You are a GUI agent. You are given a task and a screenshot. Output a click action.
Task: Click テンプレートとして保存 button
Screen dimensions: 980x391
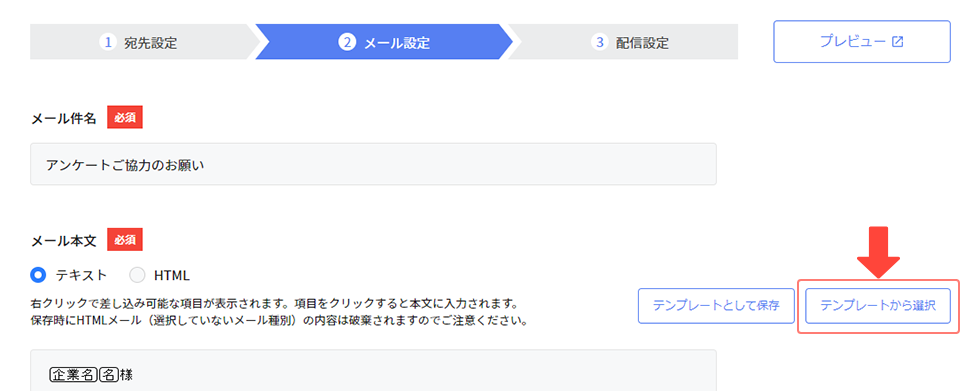(716, 306)
